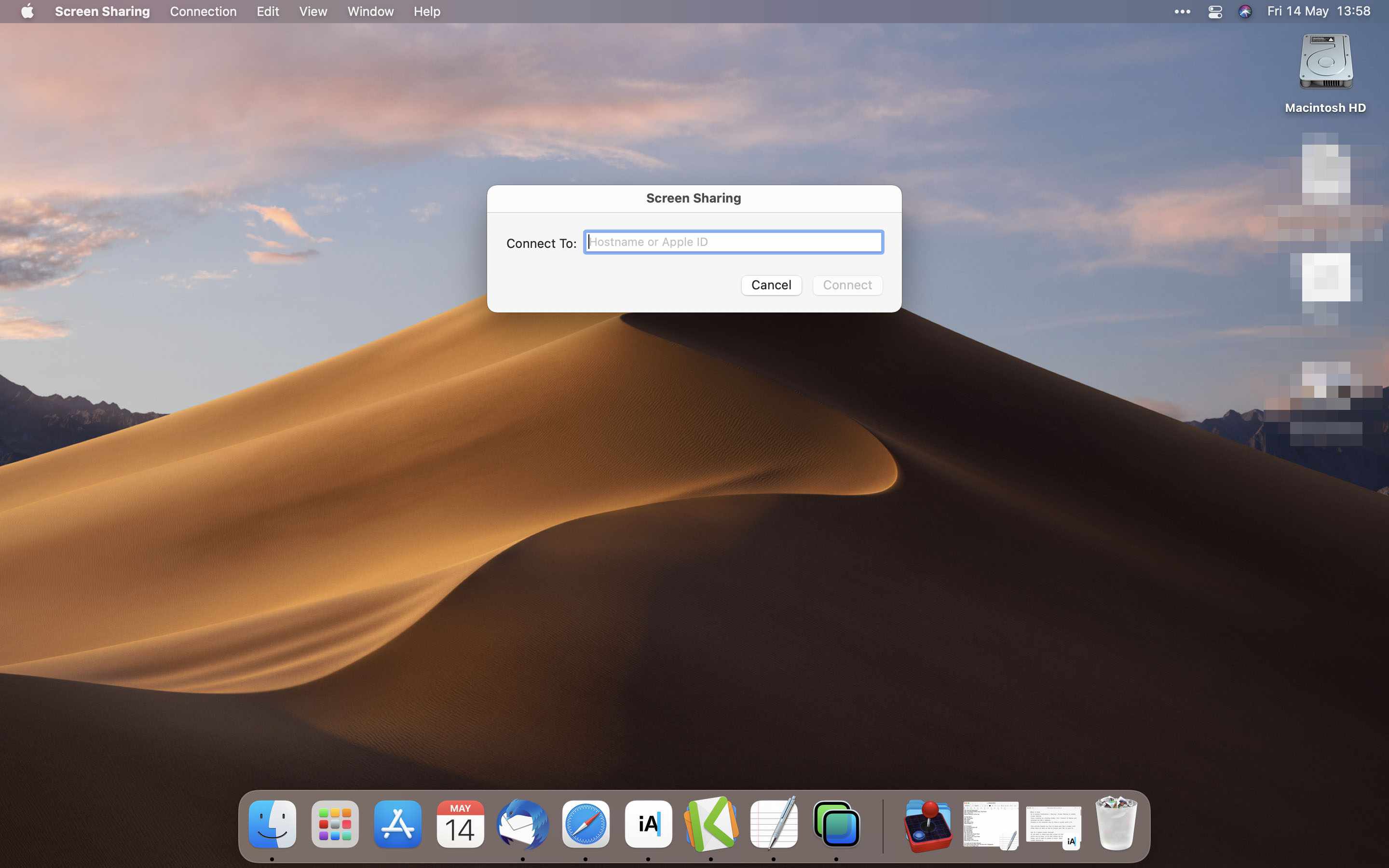
Task: Open Control Center in the menu bar
Action: coord(1215,12)
